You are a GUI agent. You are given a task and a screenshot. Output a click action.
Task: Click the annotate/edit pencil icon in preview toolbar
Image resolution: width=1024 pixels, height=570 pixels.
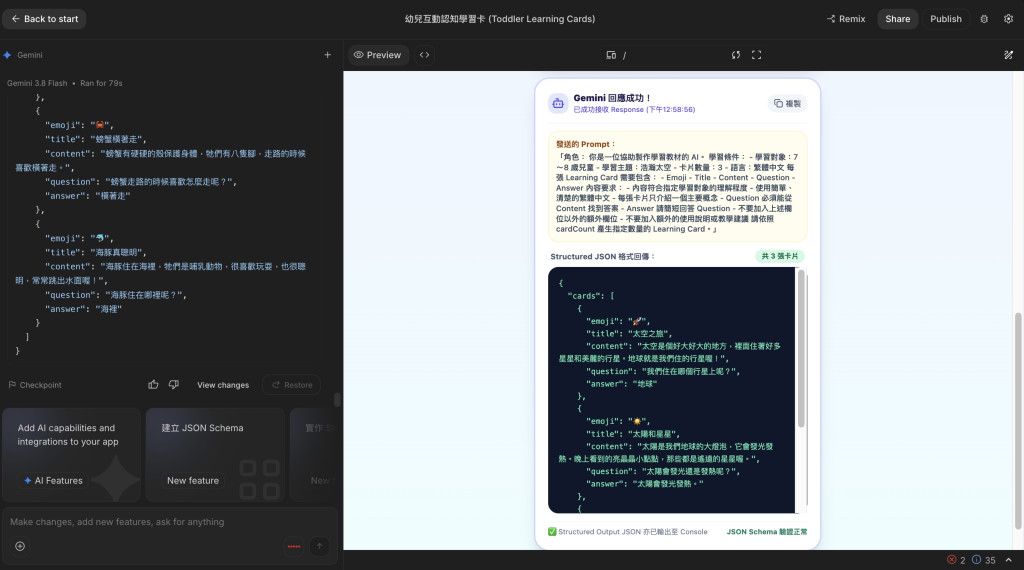[1008, 55]
